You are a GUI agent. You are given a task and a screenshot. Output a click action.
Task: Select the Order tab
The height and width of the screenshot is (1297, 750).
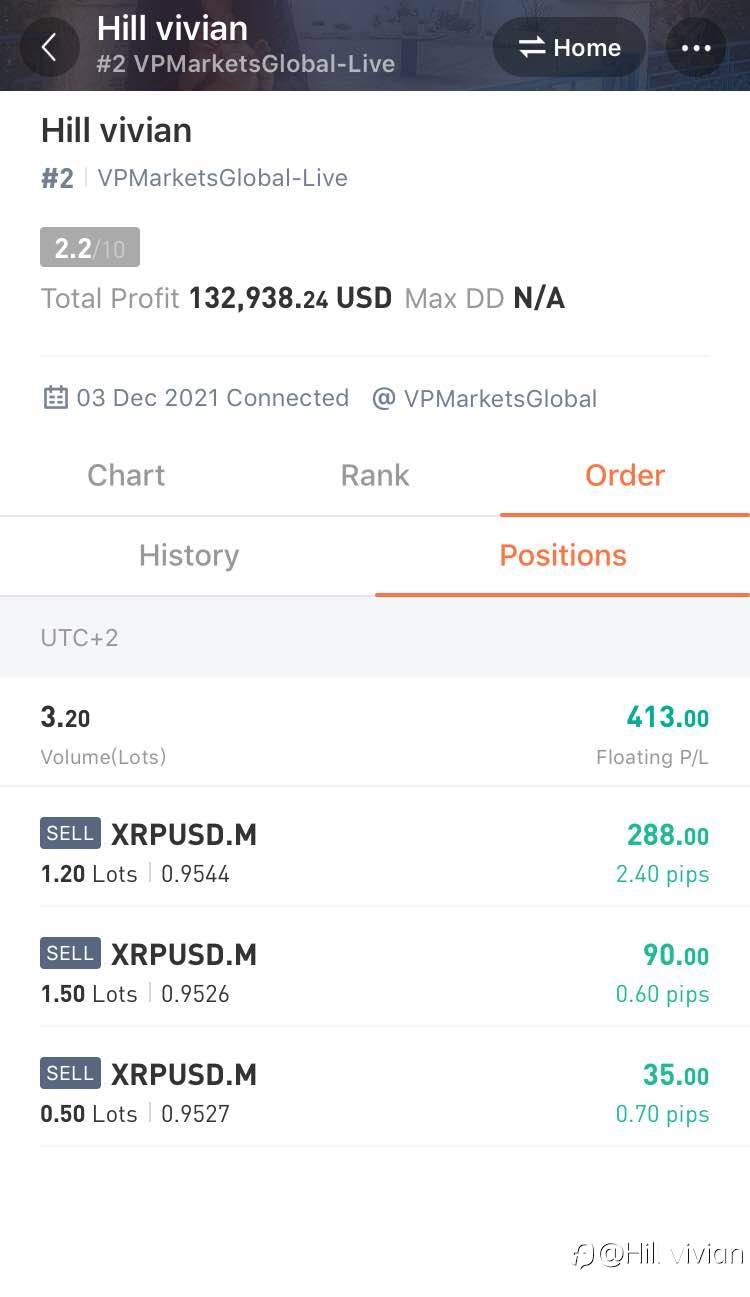[x=625, y=475]
